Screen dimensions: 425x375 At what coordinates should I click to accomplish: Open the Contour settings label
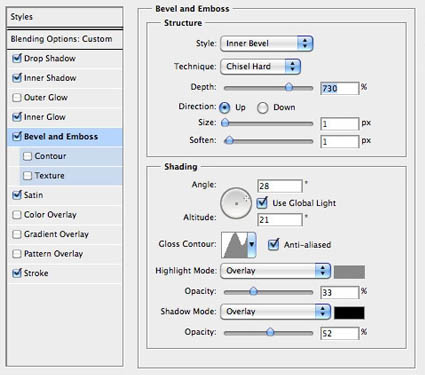click(x=50, y=156)
